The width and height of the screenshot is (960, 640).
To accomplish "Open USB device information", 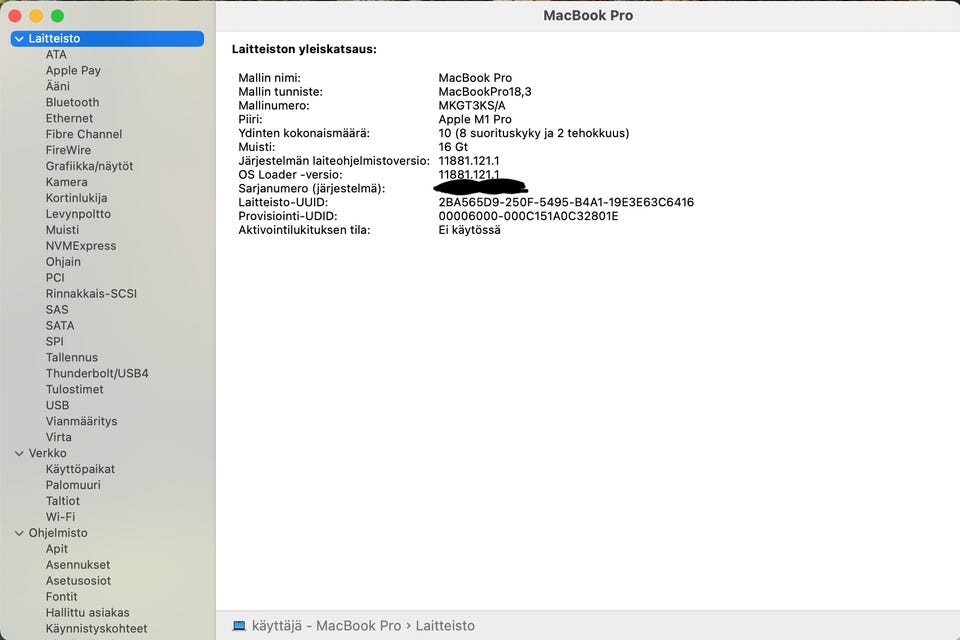I will point(57,405).
